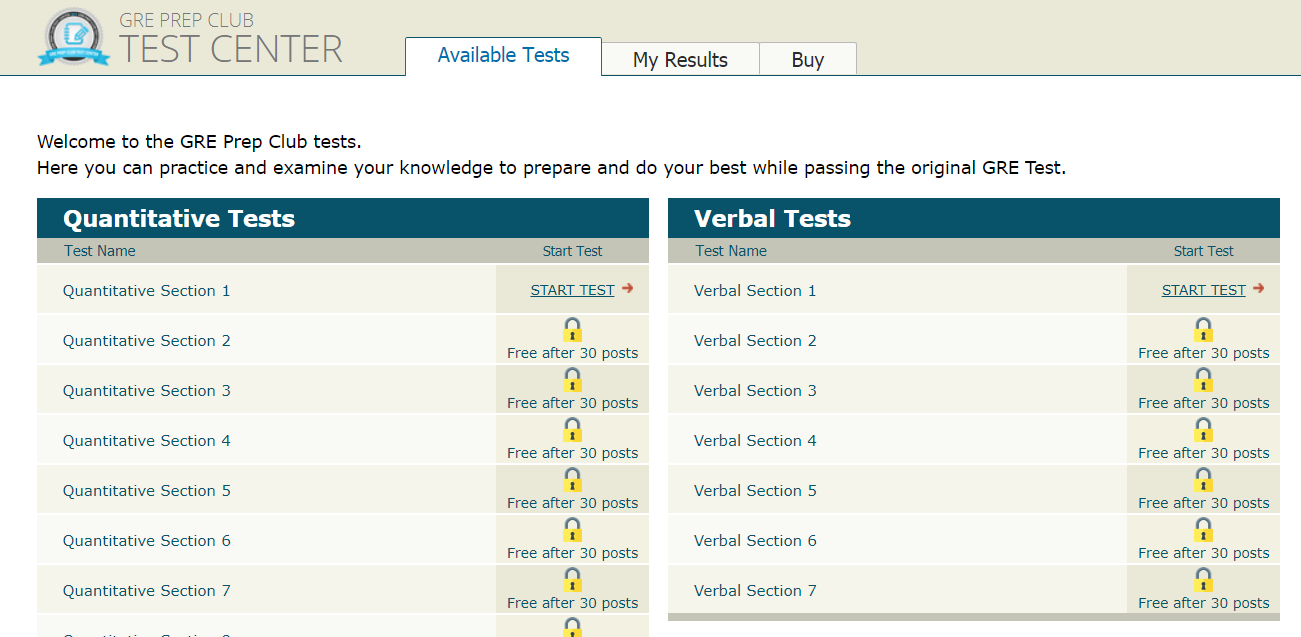Select the "Verbal Section 4" test name
1301x637 pixels.
point(755,441)
